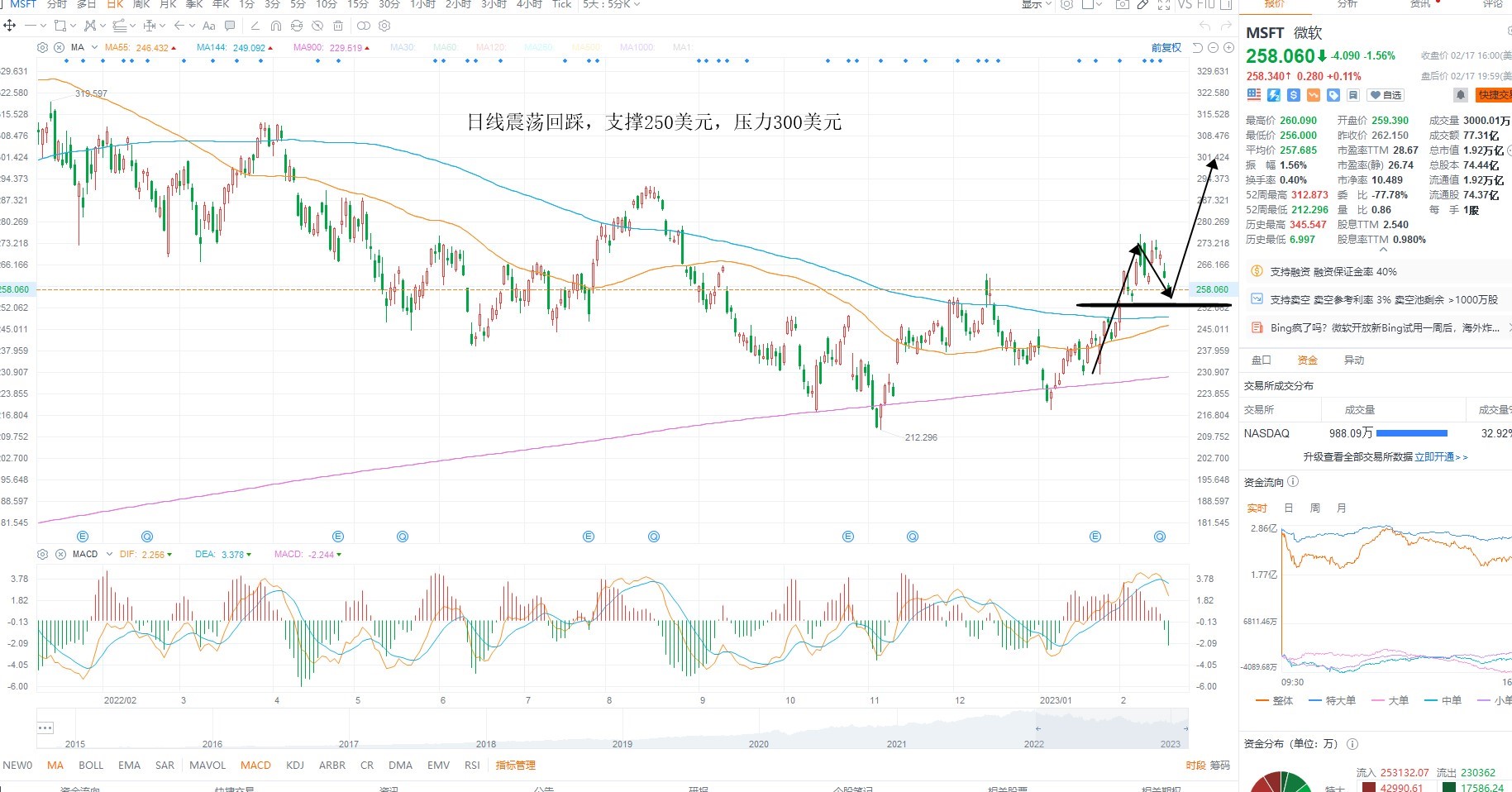Click the 'E' earnings marker near 2023/01

point(1095,537)
